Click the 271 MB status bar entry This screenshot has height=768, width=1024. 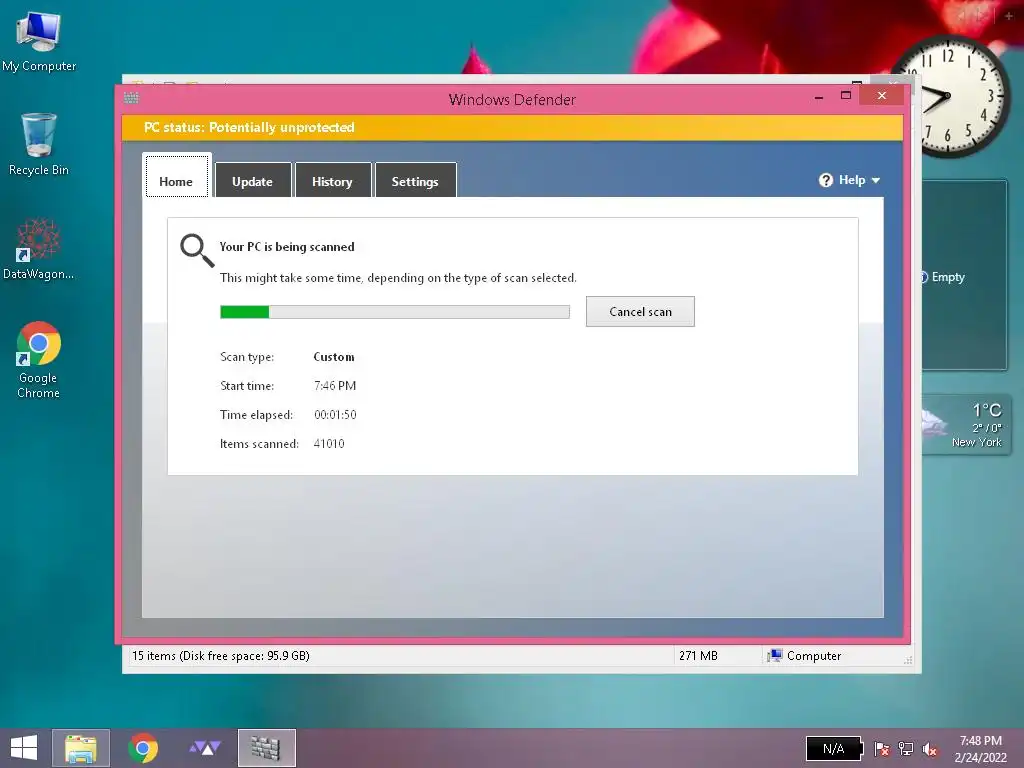(698, 656)
